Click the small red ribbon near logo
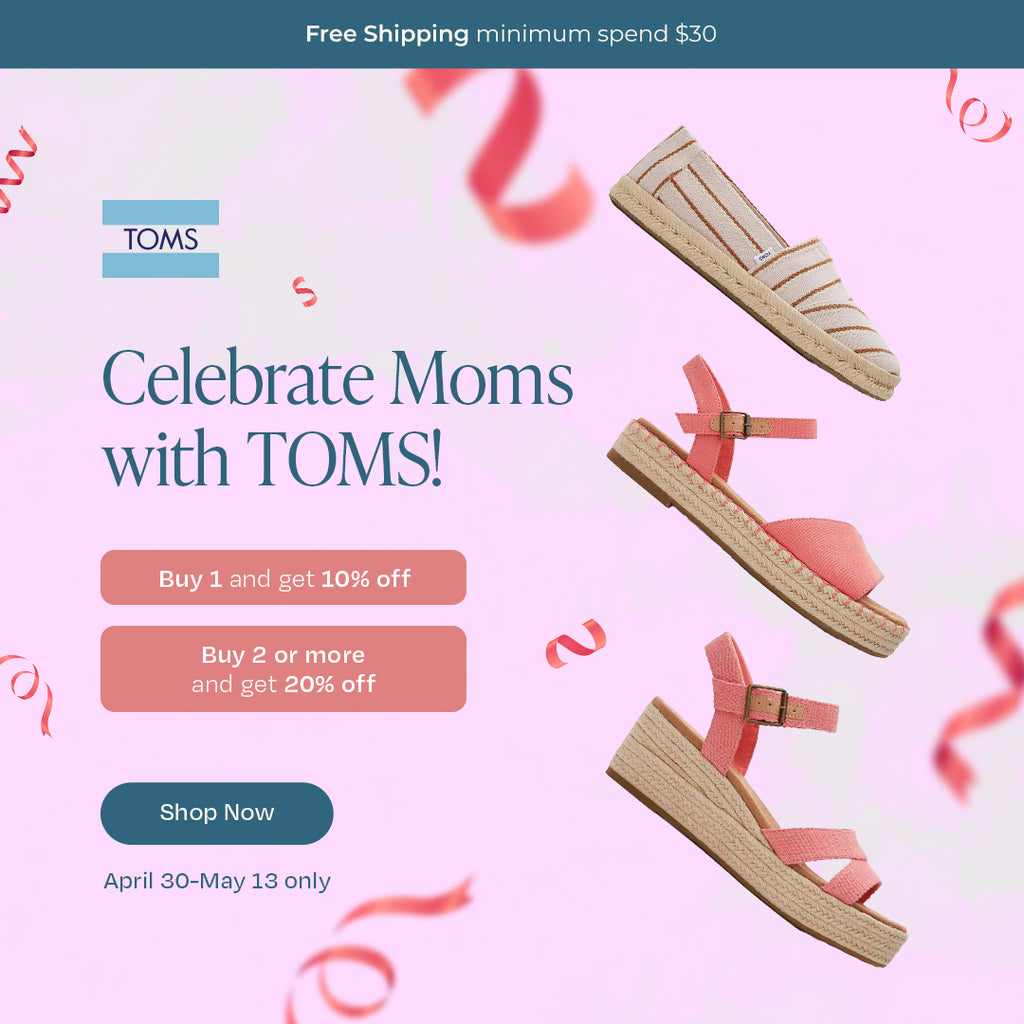 304,291
